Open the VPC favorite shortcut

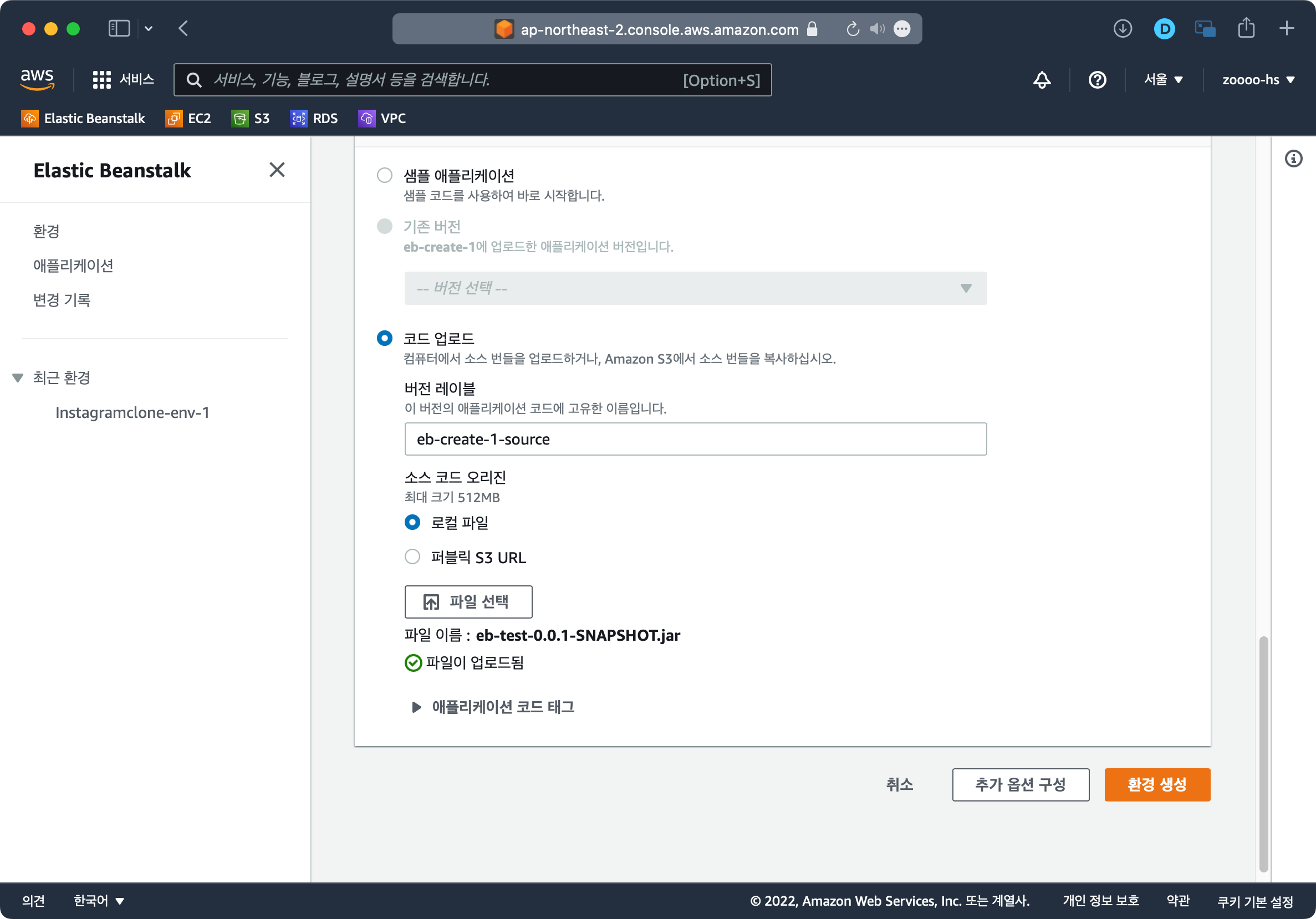(x=382, y=119)
